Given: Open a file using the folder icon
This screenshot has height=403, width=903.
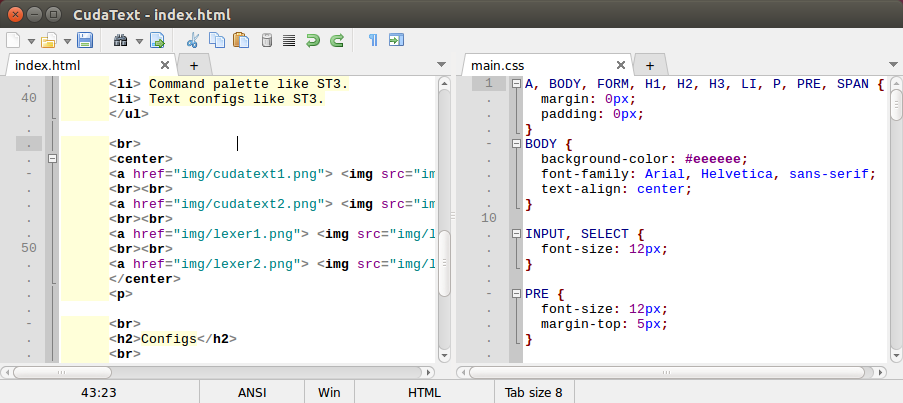Looking at the screenshot, I should pos(49,40).
